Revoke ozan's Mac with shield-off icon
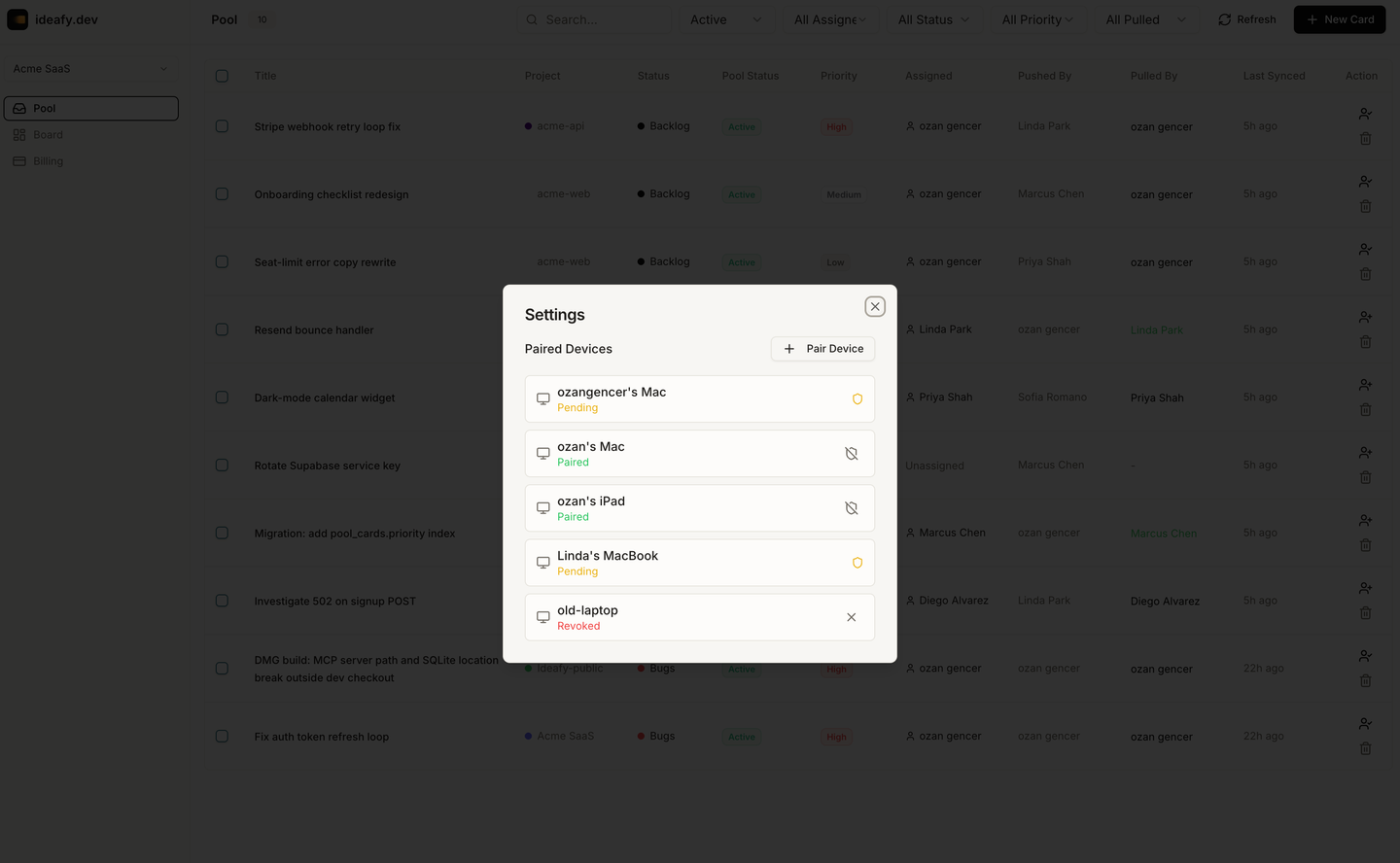This screenshot has height=863, width=1400. point(852,454)
